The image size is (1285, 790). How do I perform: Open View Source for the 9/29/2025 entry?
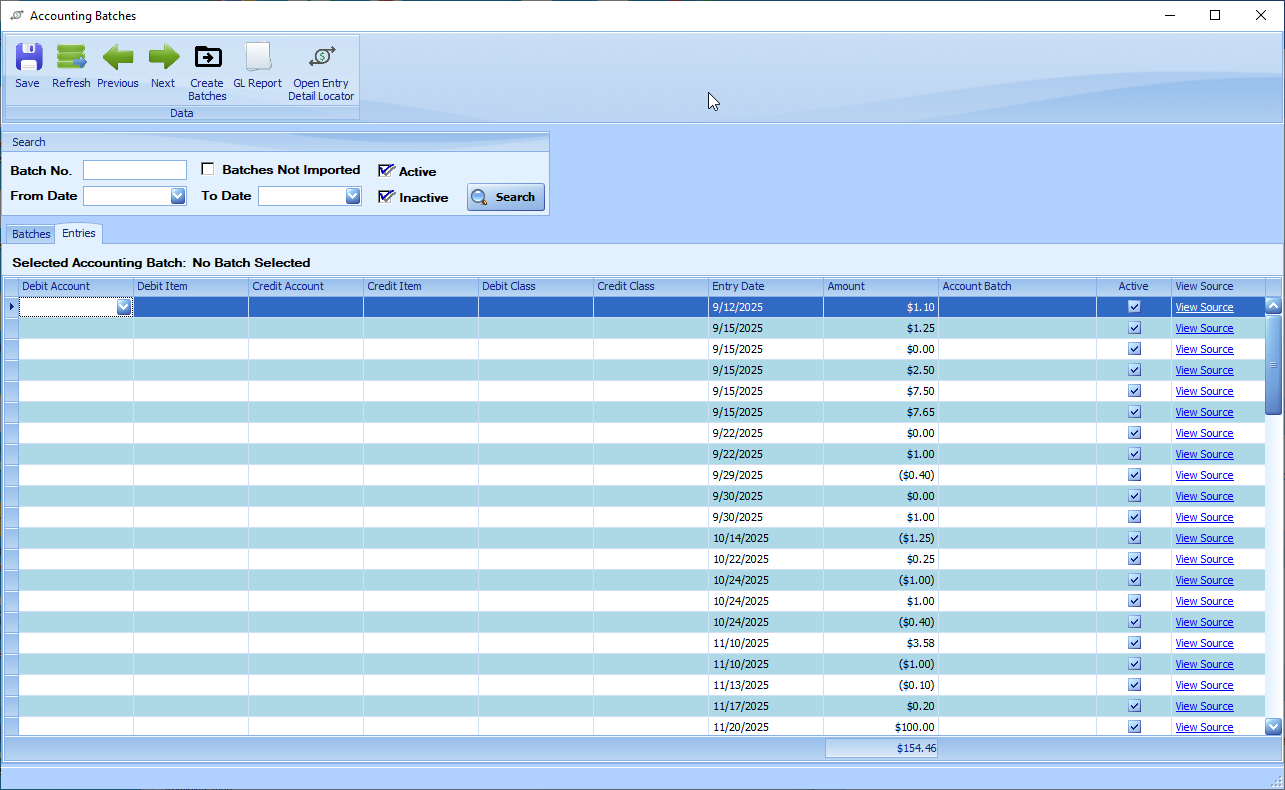pos(1204,475)
